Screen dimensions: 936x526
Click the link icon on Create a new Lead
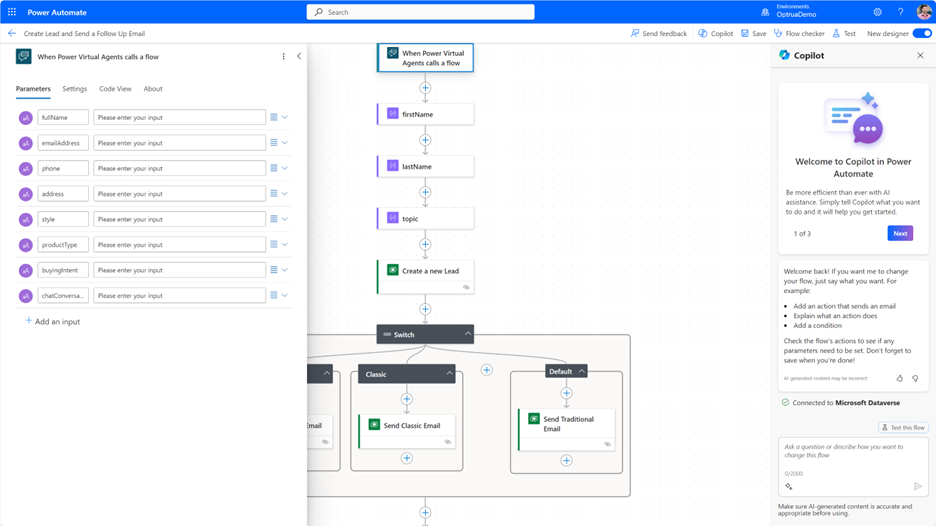466,287
